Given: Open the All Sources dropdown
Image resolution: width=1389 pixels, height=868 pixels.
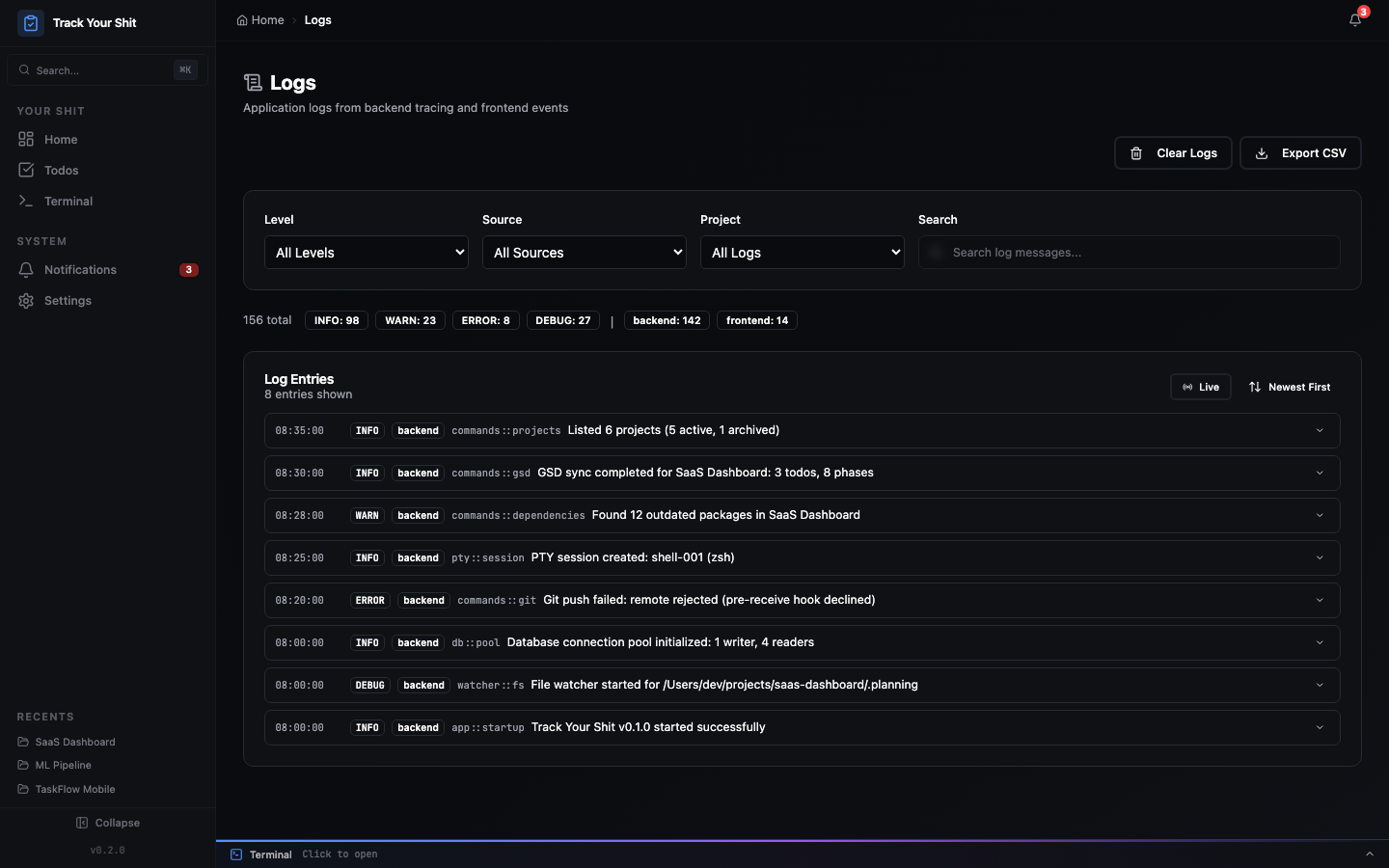Looking at the screenshot, I should (584, 252).
